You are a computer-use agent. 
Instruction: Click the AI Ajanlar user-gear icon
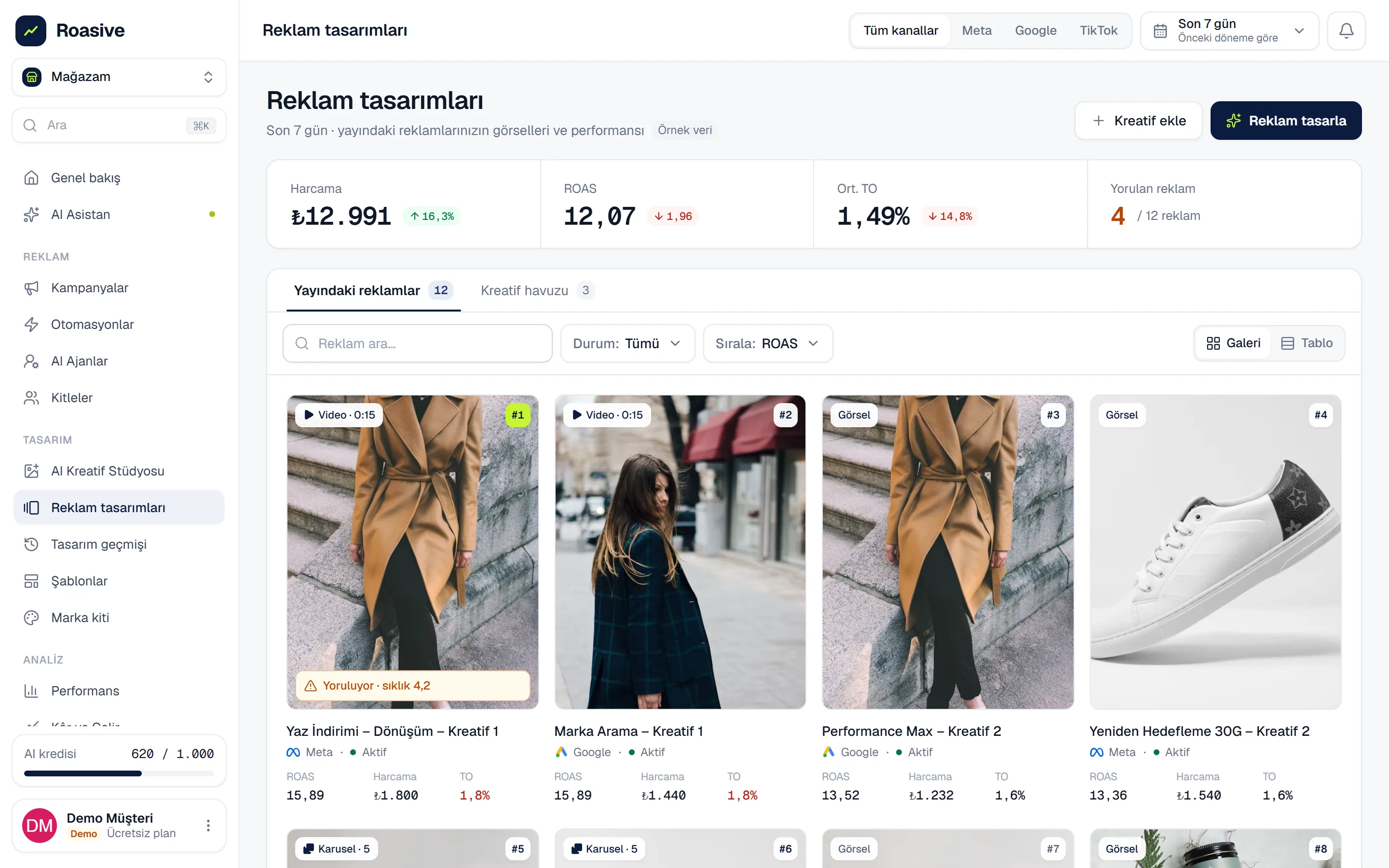(x=31, y=361)
